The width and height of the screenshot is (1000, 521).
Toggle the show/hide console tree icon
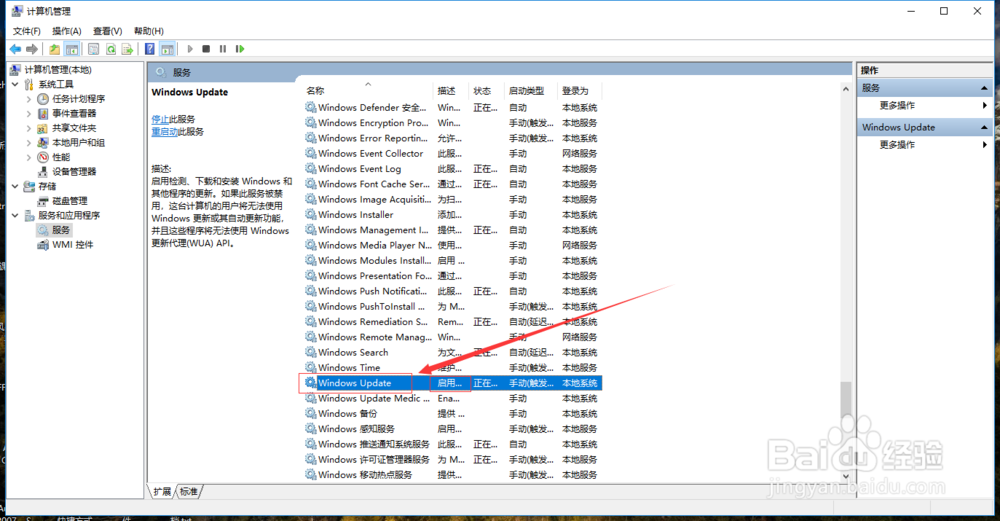pyautogui.click(x=72, y=49)
